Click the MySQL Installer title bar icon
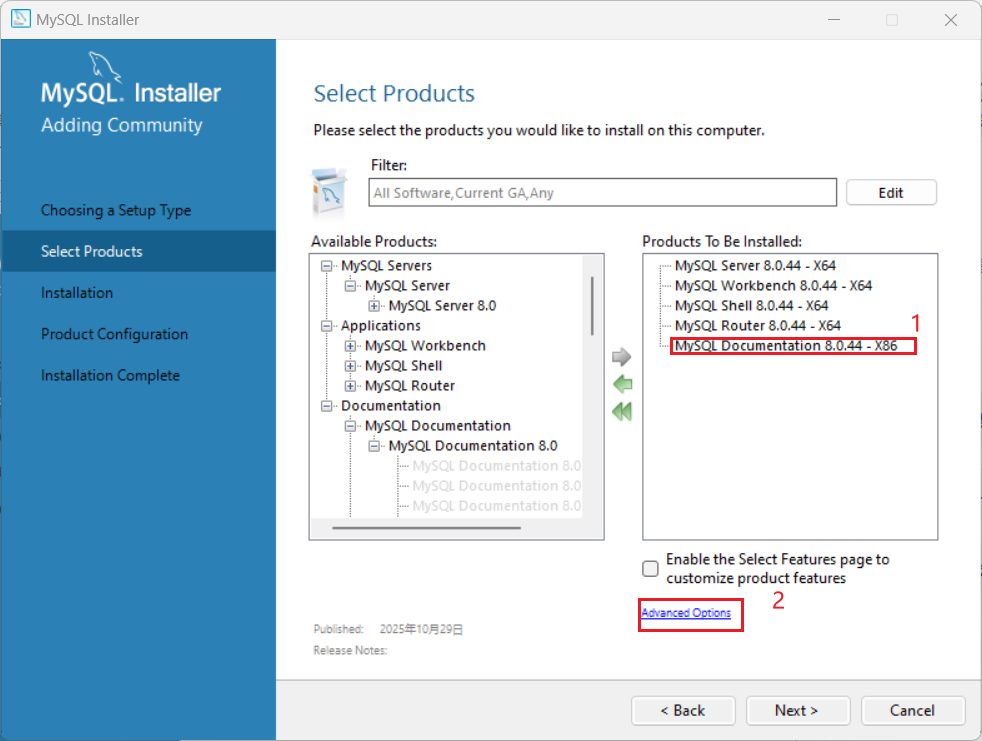This screenshot has width=982, height=741. [x=21, y=19]
